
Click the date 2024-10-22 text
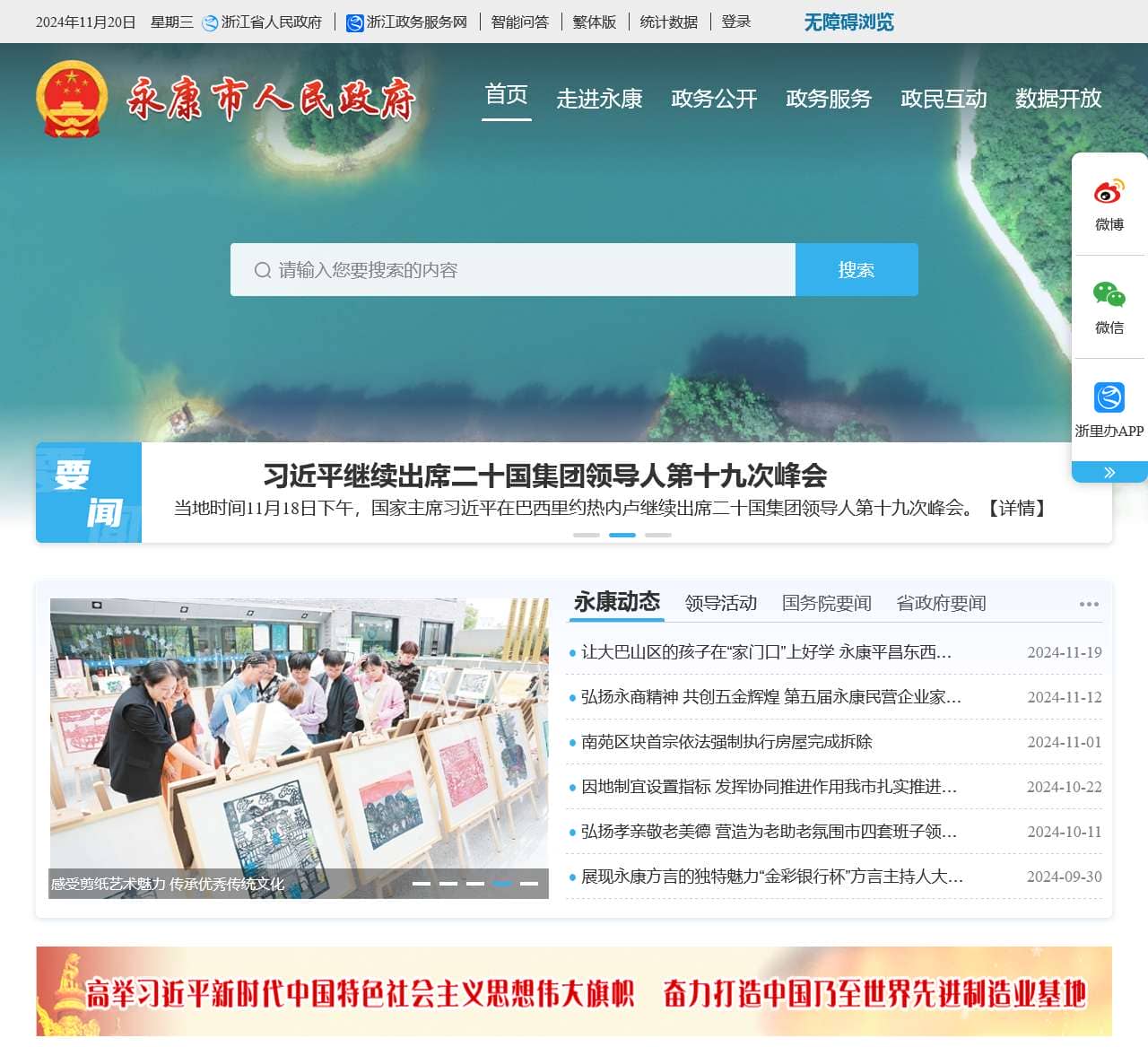pyautogui.click(x=1065, y=787)
